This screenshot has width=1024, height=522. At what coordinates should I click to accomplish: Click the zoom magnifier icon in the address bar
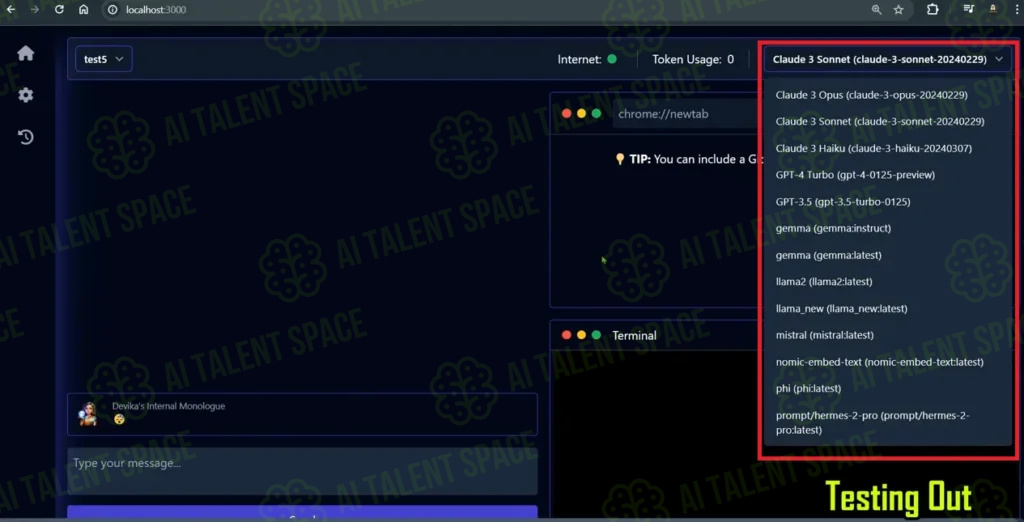tap(876, 10)
